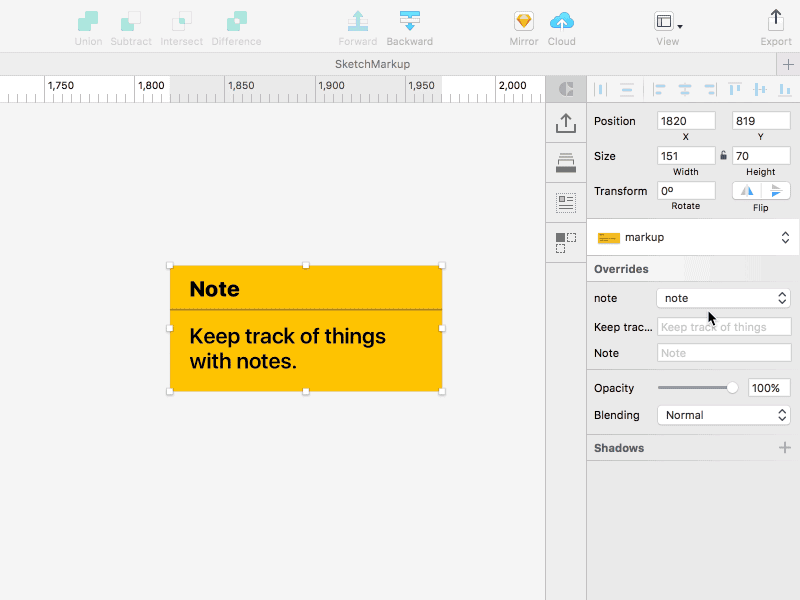Apply the Intersect operation
Screen dimensions: 800x600
click(181, 22)
